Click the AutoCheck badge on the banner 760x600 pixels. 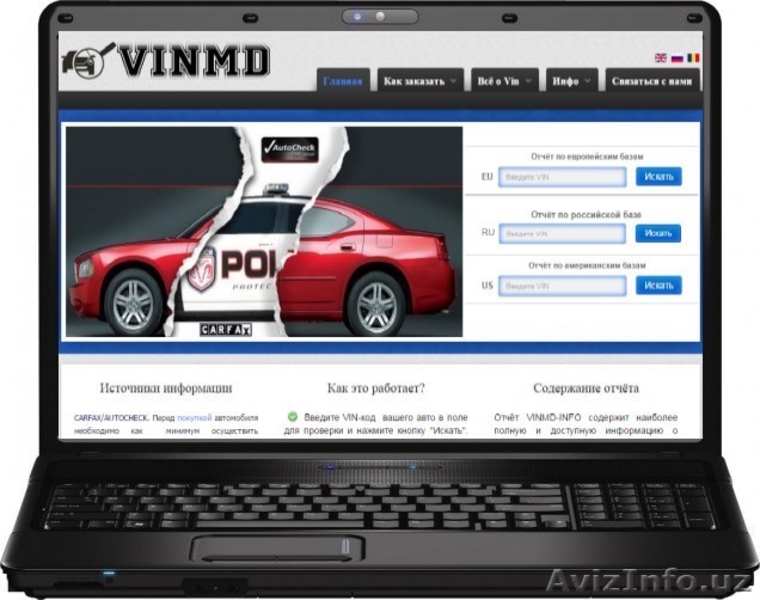[x=289, y=148]
